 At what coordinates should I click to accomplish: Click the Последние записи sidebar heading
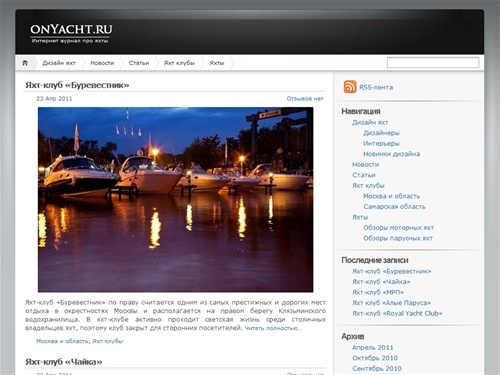tap(375, 260)
